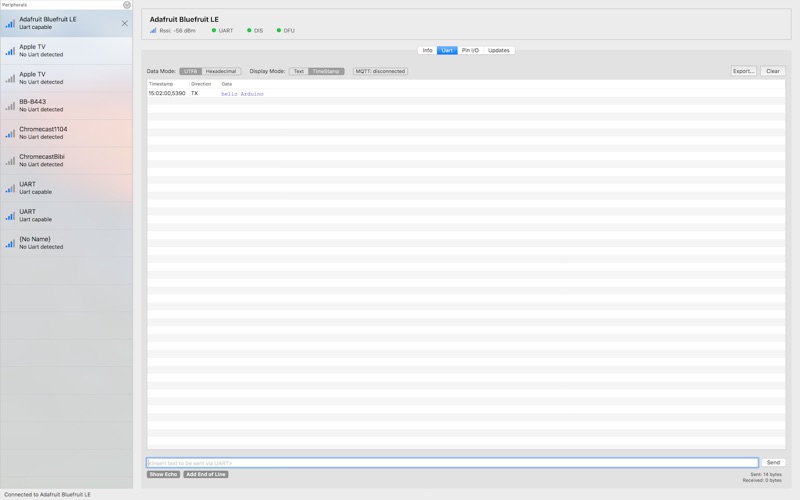Click signal icon of ChromecastBibi peripheral
This screenshot has width=800, height=500.
(10, 161)
